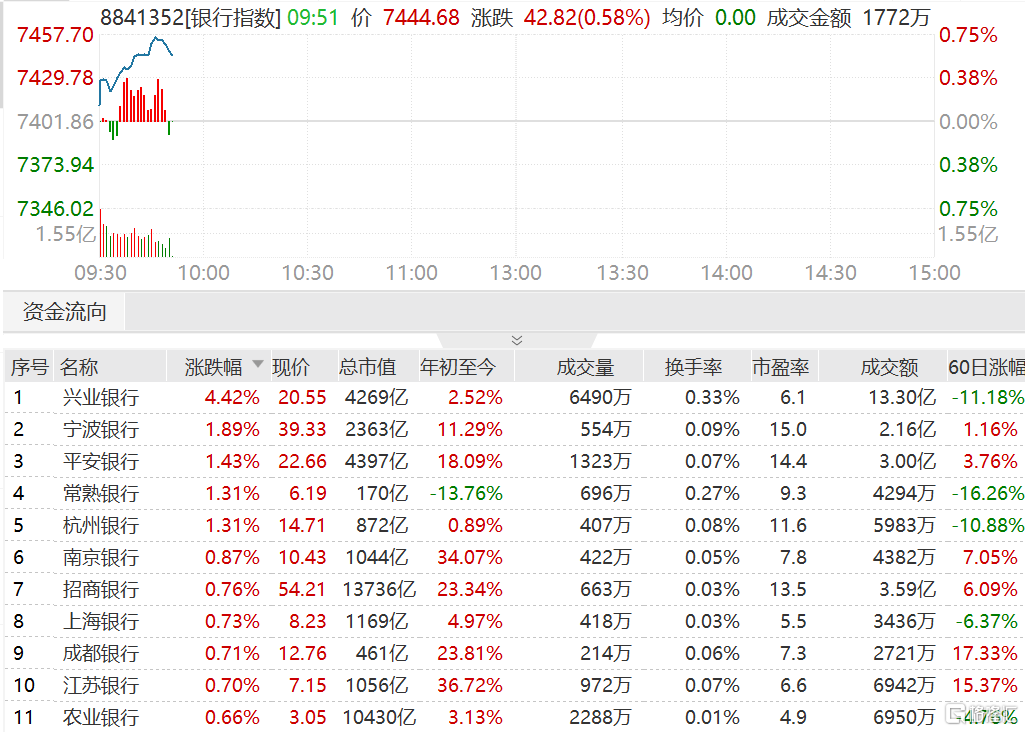The image size is (1025, 732).
Task: Click 宁波银行's price 39.33
Action: 302,429
